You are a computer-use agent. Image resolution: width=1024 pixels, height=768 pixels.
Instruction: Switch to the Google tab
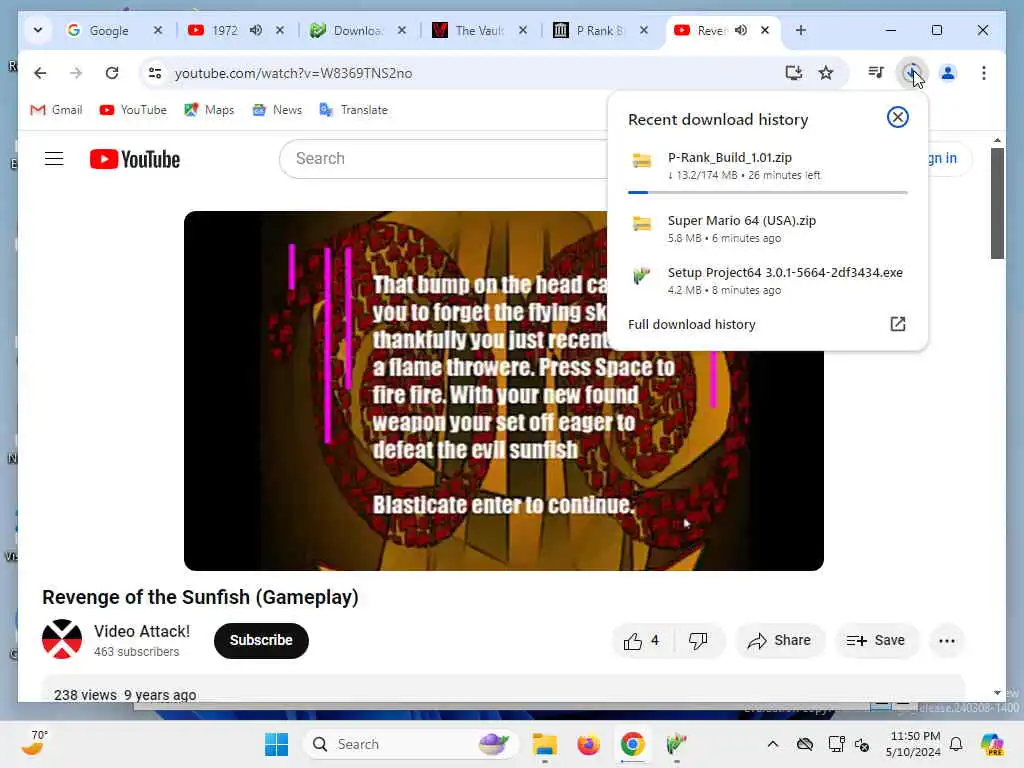coord(108,31)
